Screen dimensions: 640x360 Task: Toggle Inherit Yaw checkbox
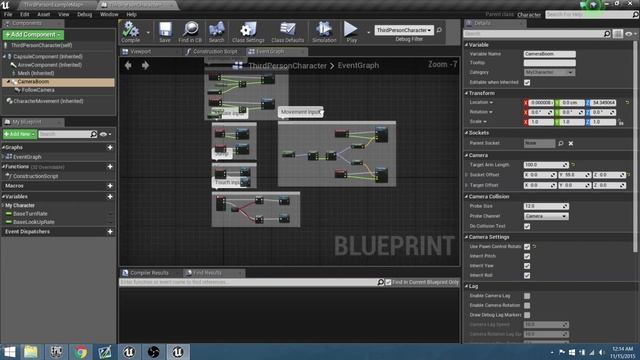click(527, 266)
